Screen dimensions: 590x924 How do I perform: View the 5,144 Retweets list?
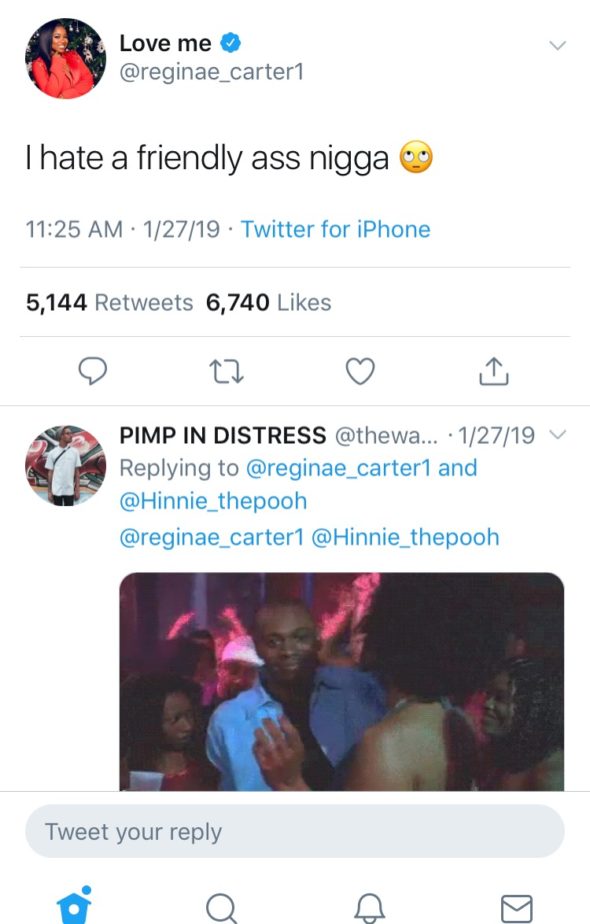110,302
